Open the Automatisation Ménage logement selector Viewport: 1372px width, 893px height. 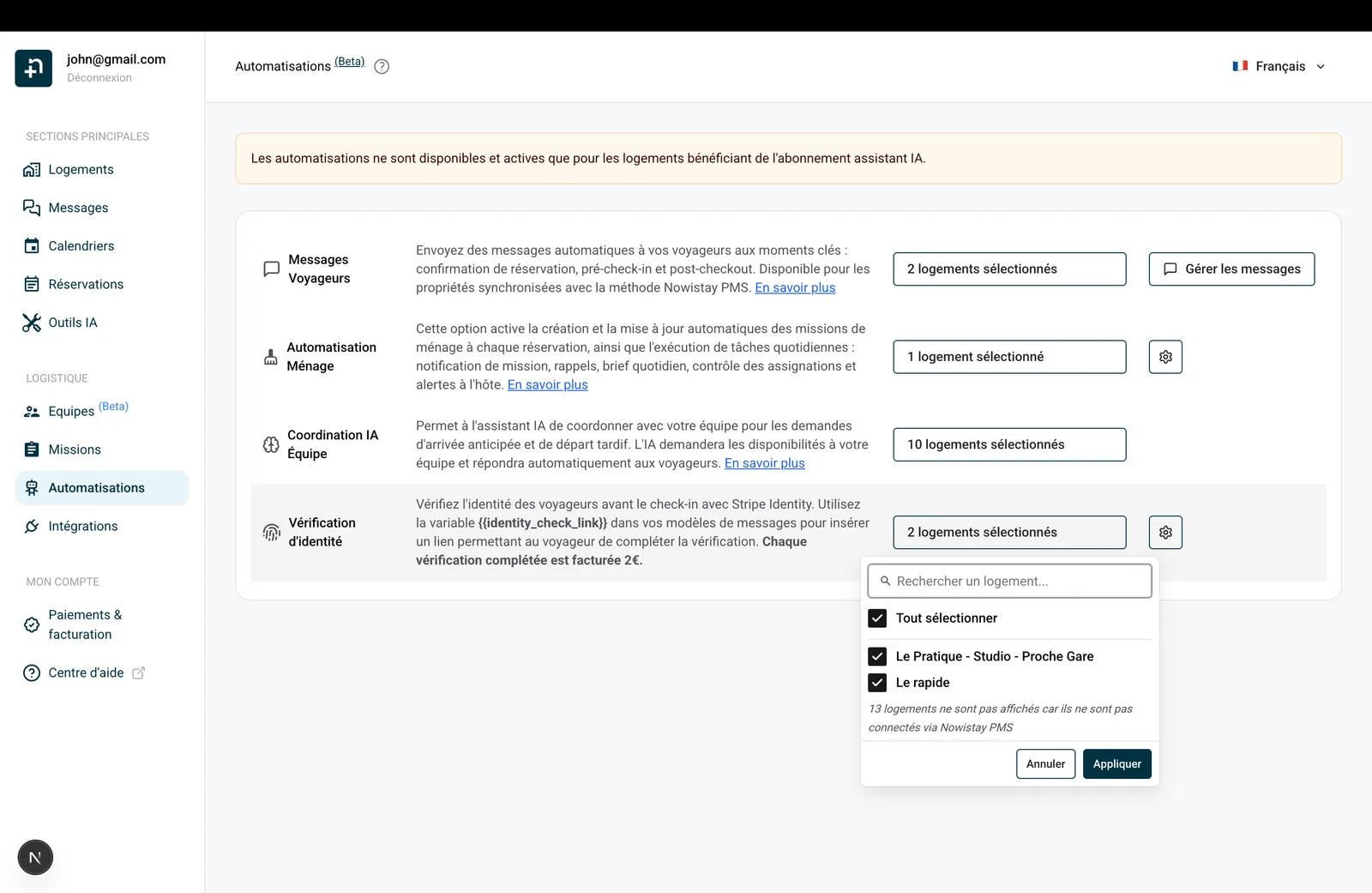[x=1009, y=357]
